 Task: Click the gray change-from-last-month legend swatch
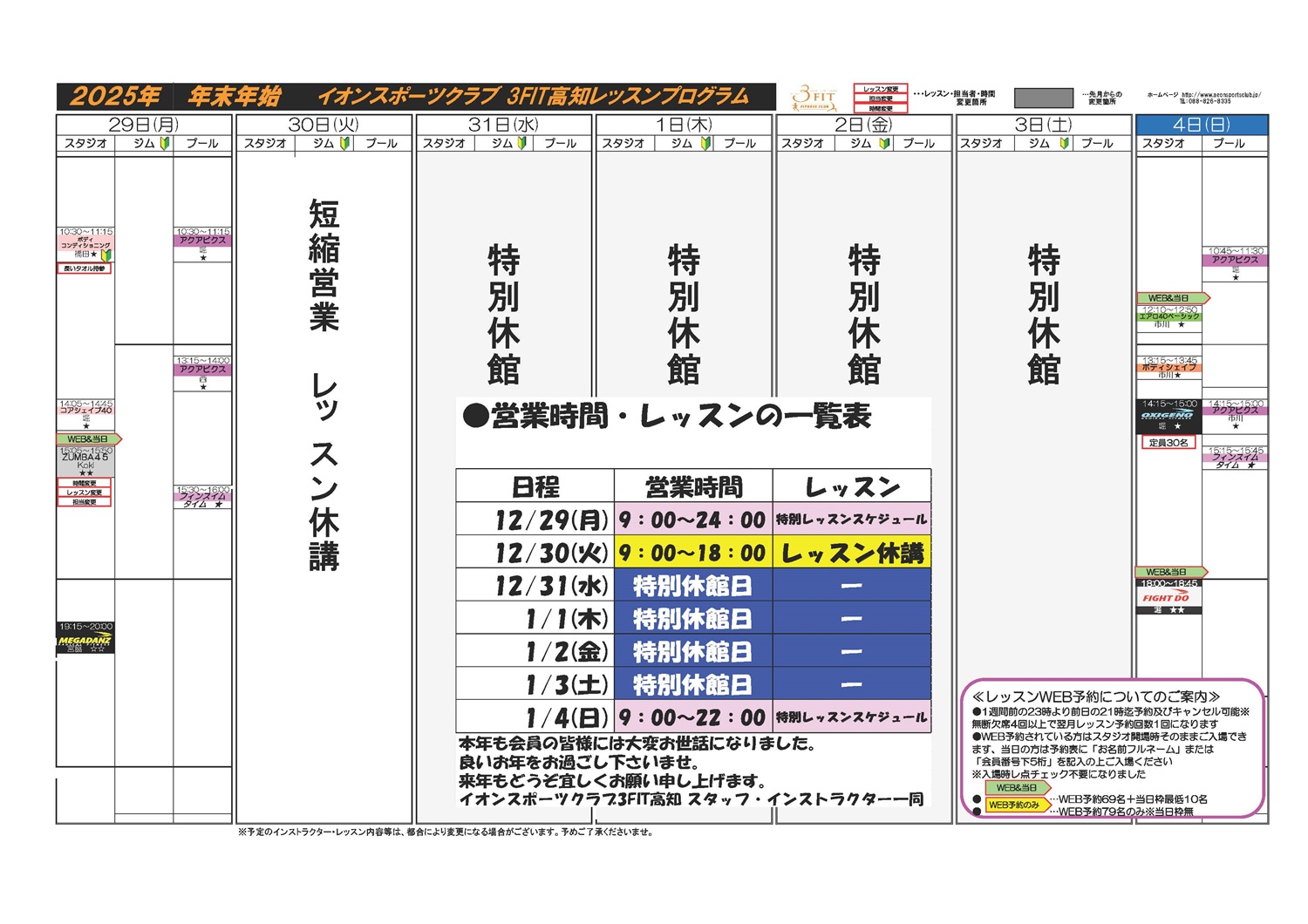pos(1044,98)
